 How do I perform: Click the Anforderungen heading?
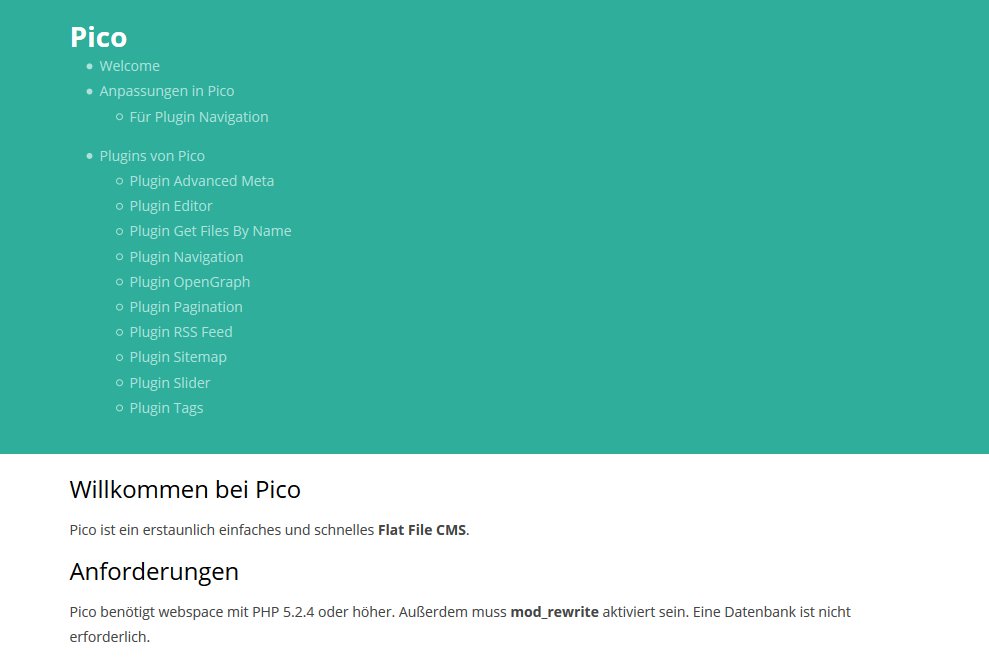154,572
